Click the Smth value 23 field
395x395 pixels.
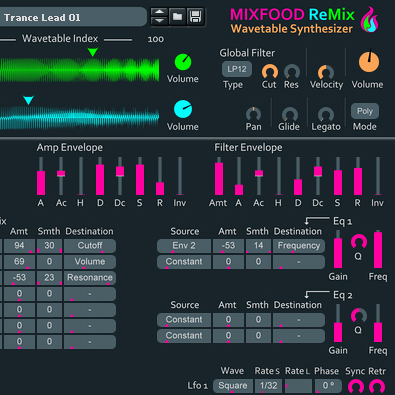(49, 278)
